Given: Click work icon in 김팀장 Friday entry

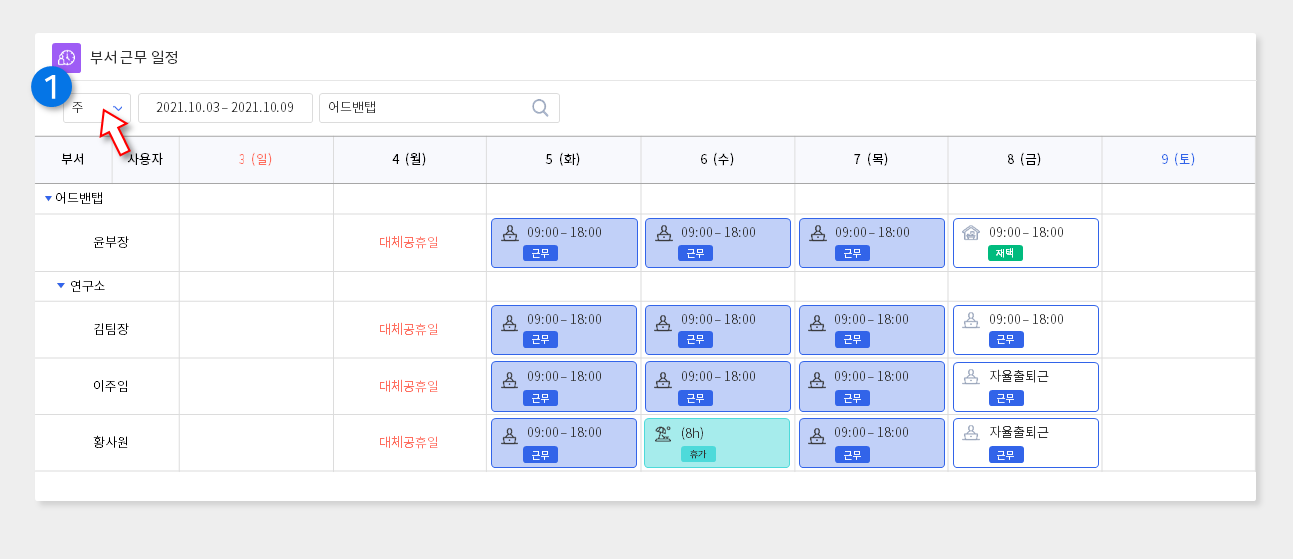Looking at the screenshot, I should (x=970, y=320).
